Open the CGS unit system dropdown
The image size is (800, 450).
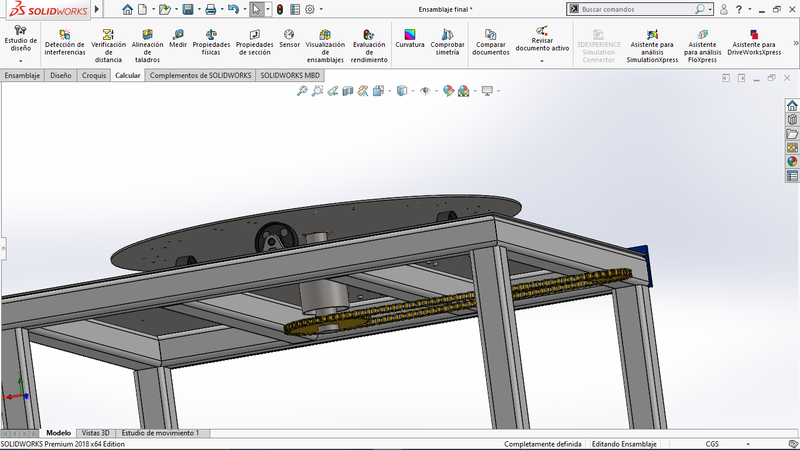(x=712, y=444)
